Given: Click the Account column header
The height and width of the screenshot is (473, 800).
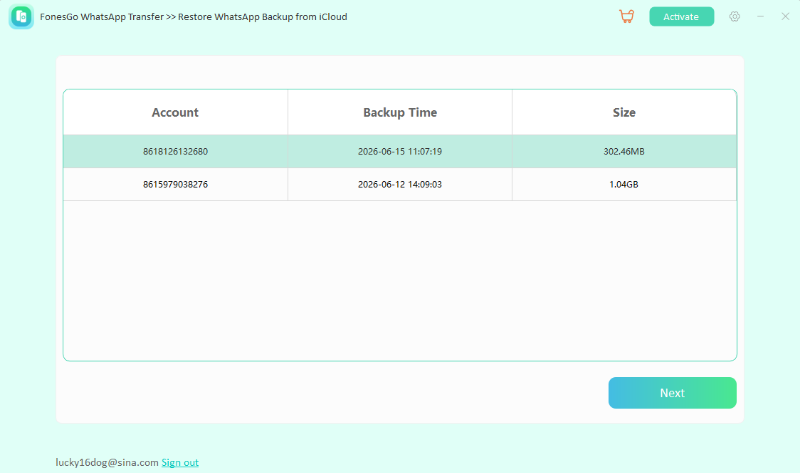Looking at the screenshot, I should 175,112.
